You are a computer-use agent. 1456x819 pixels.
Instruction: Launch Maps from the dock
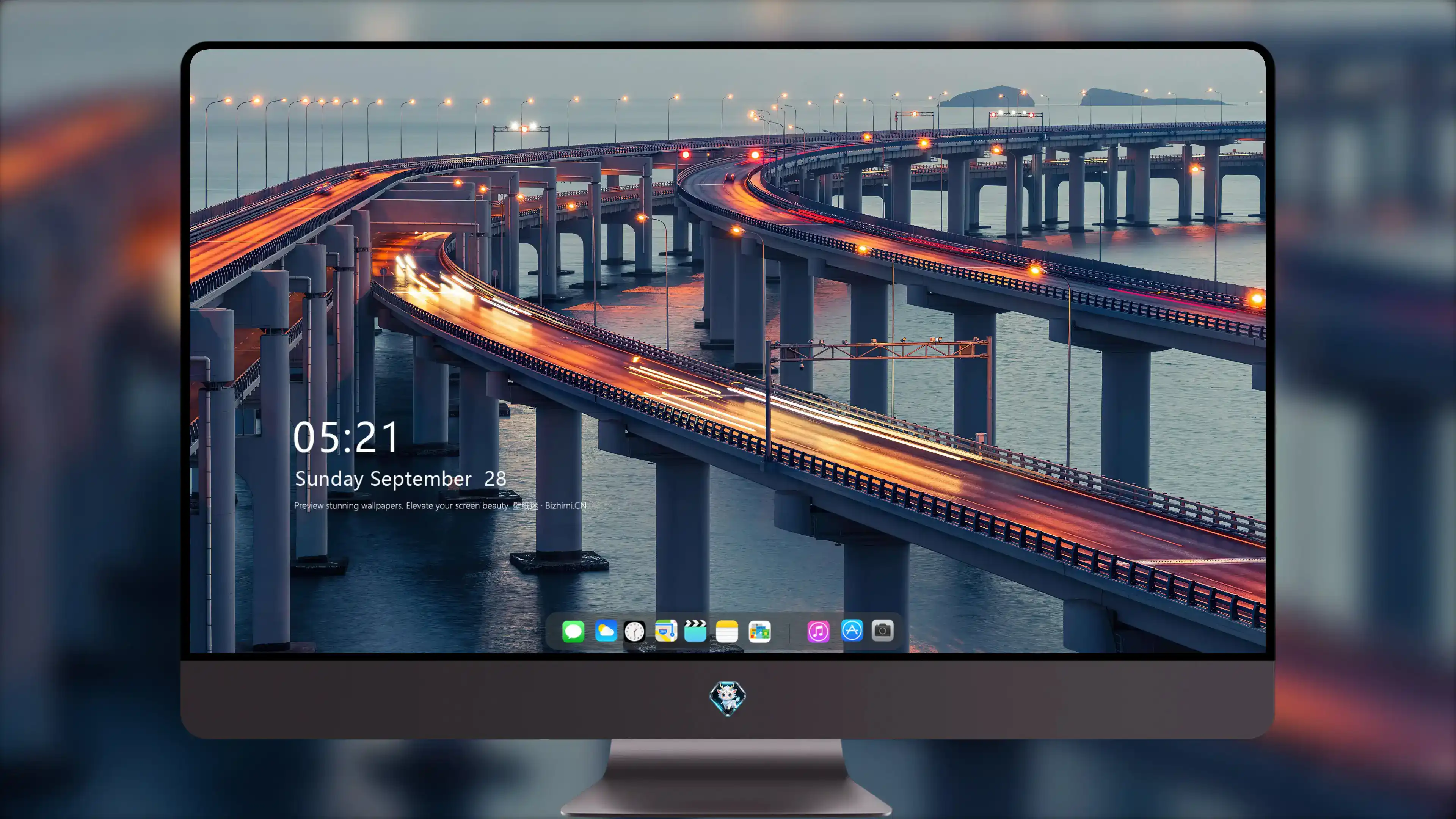[666, 631]
